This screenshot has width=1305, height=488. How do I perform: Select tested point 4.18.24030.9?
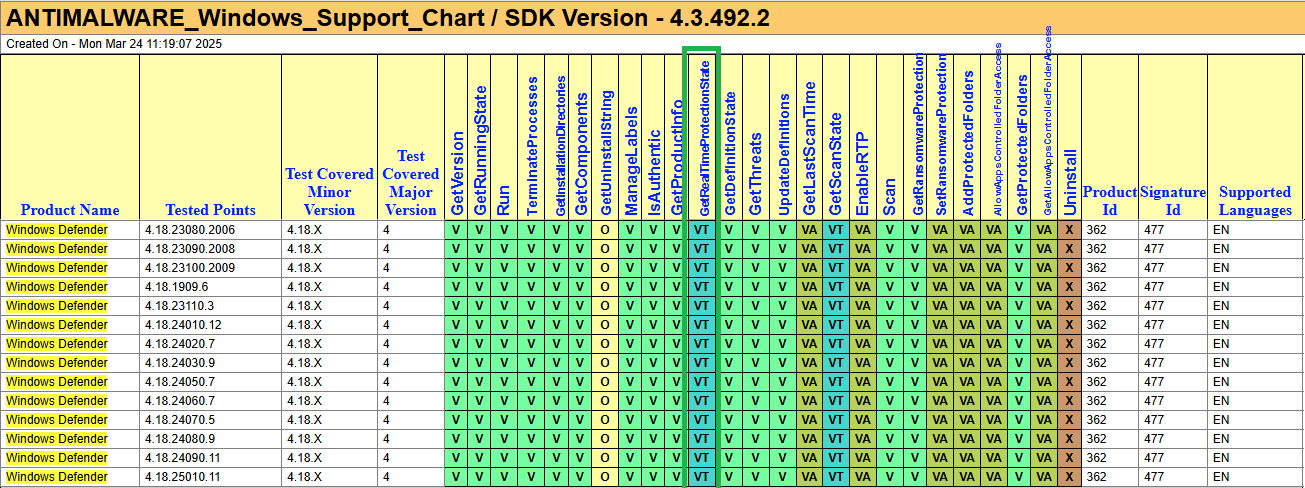point(179,363)
